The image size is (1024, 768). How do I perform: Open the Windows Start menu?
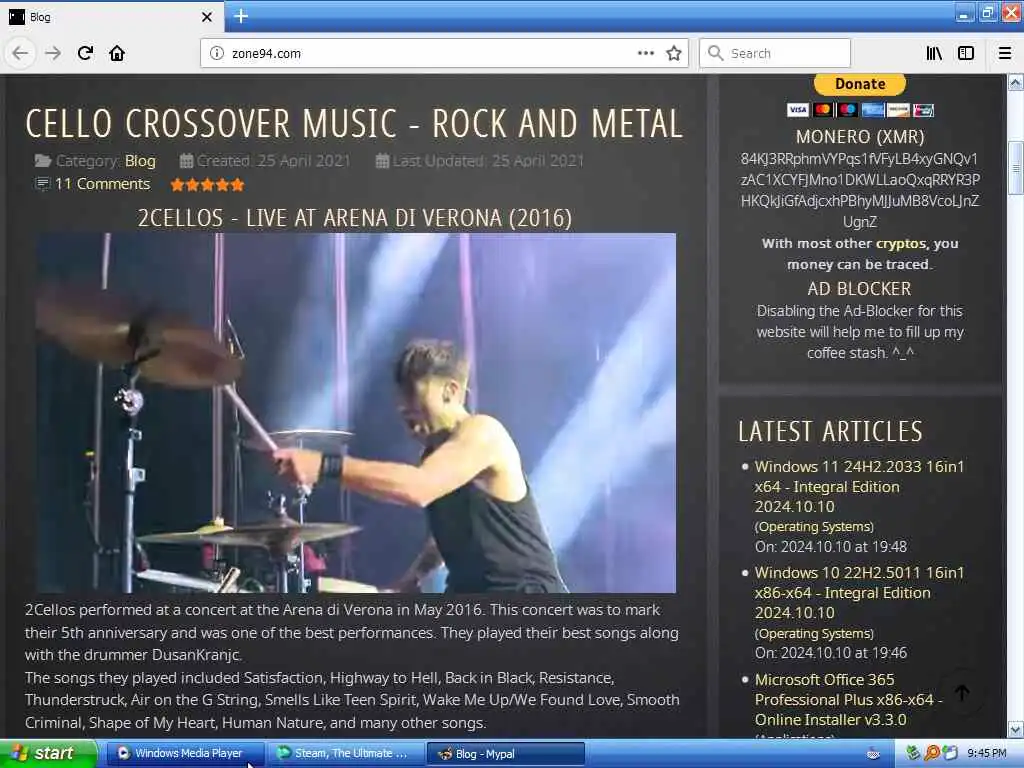click(x=49, y=754)
